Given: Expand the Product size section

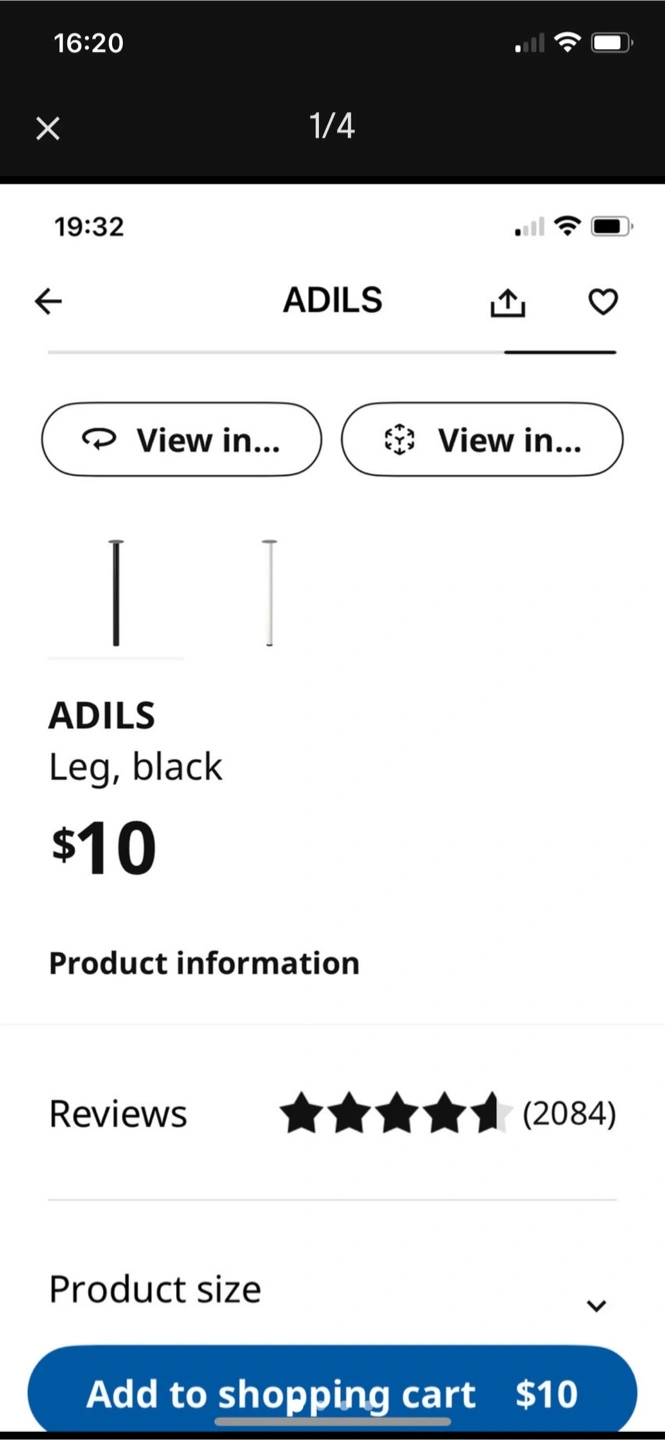Looking at the screenshot, I should [332, 1290].
